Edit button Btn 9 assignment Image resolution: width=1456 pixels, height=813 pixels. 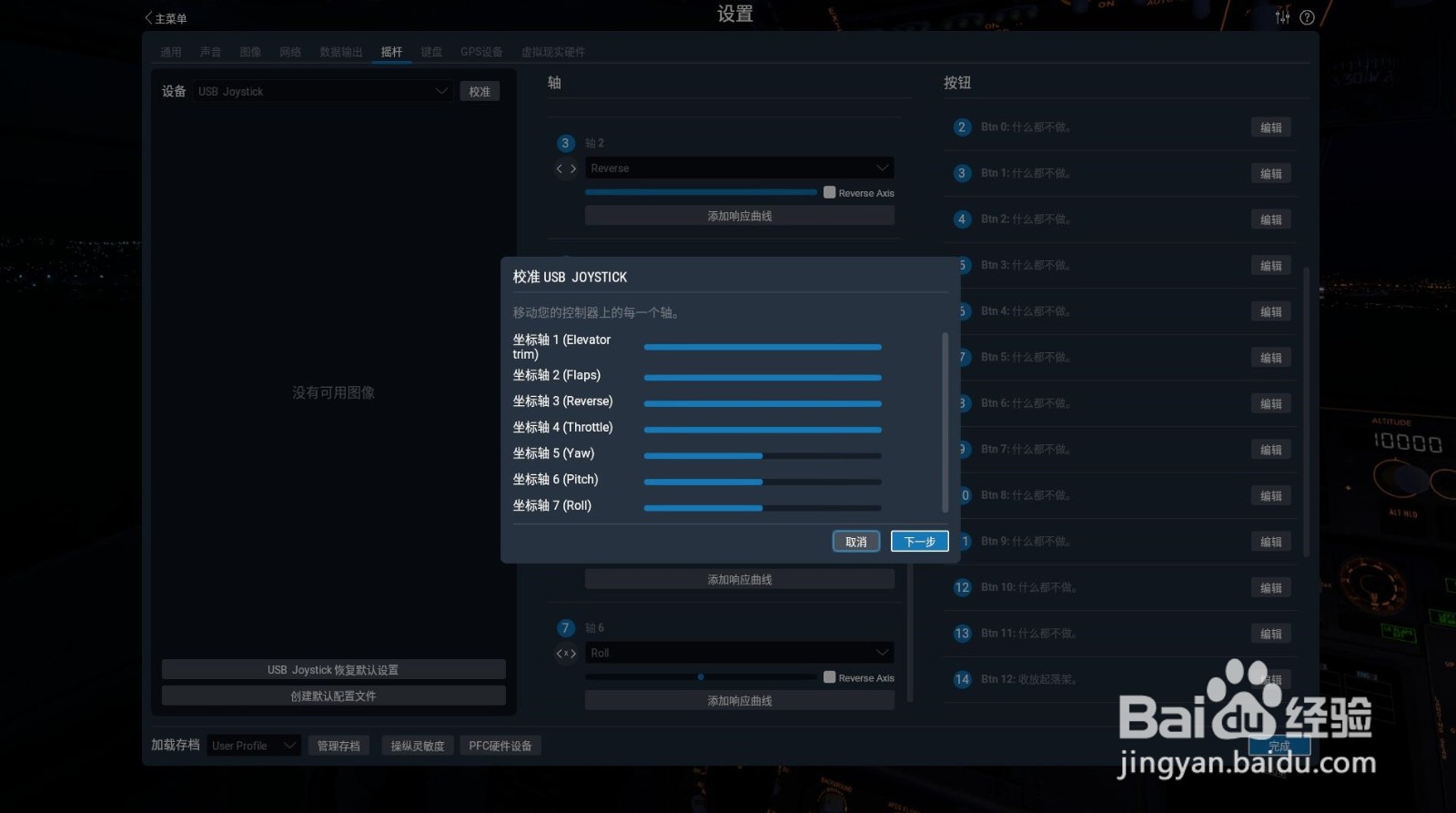[1270, 542]
